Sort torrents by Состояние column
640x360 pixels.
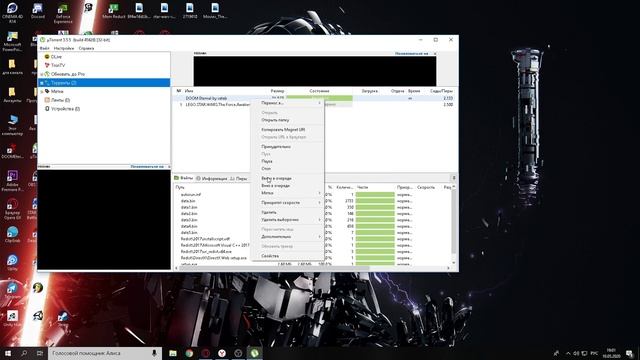pyautogui.click(x=319, y=91)
